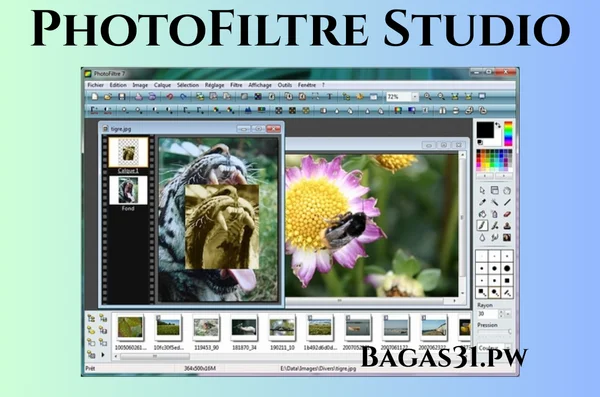The image size is (600, 397).
Task: Open the 72% zoom dropdown
Action: coord(415,97)
